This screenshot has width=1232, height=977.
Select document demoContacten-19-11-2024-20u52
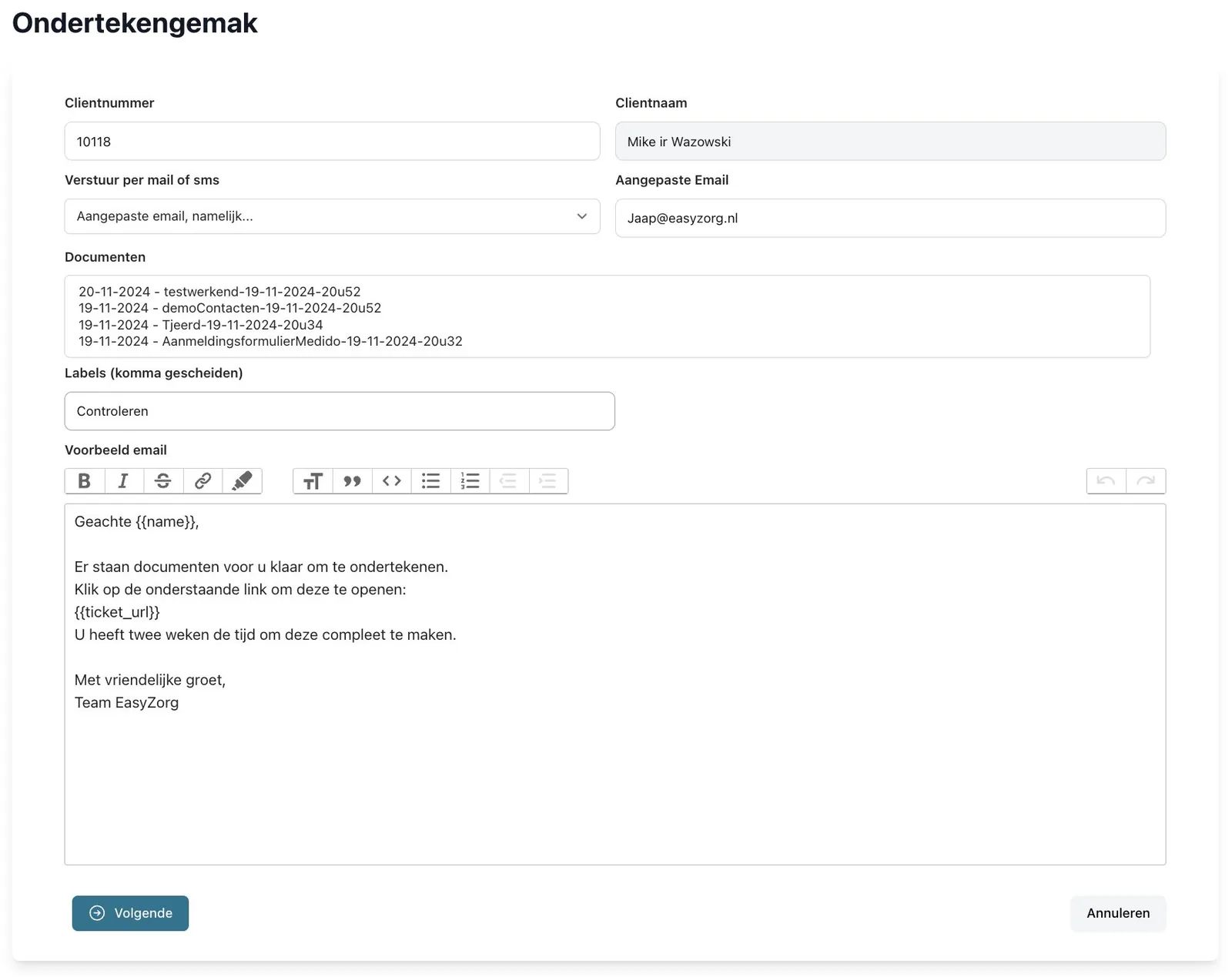229,308
